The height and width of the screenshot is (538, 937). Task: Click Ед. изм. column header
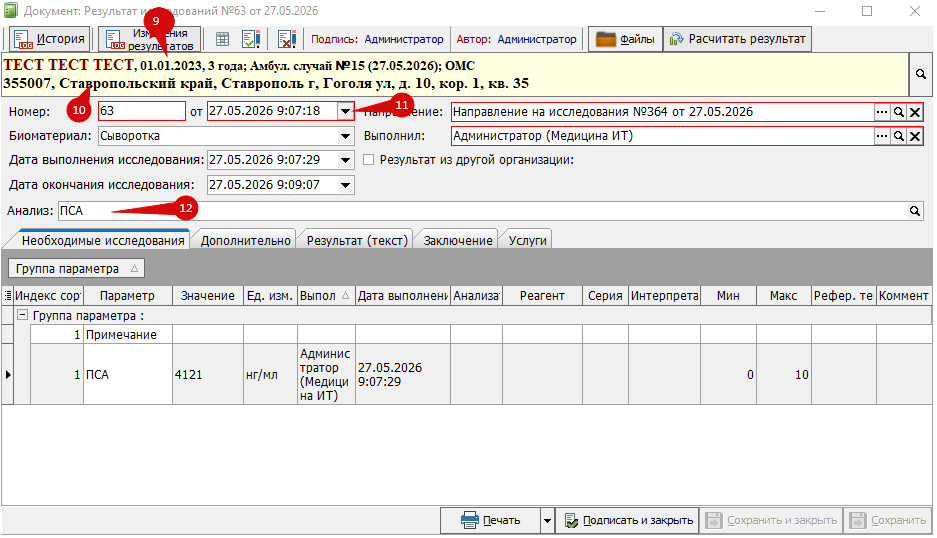[270, 296]
